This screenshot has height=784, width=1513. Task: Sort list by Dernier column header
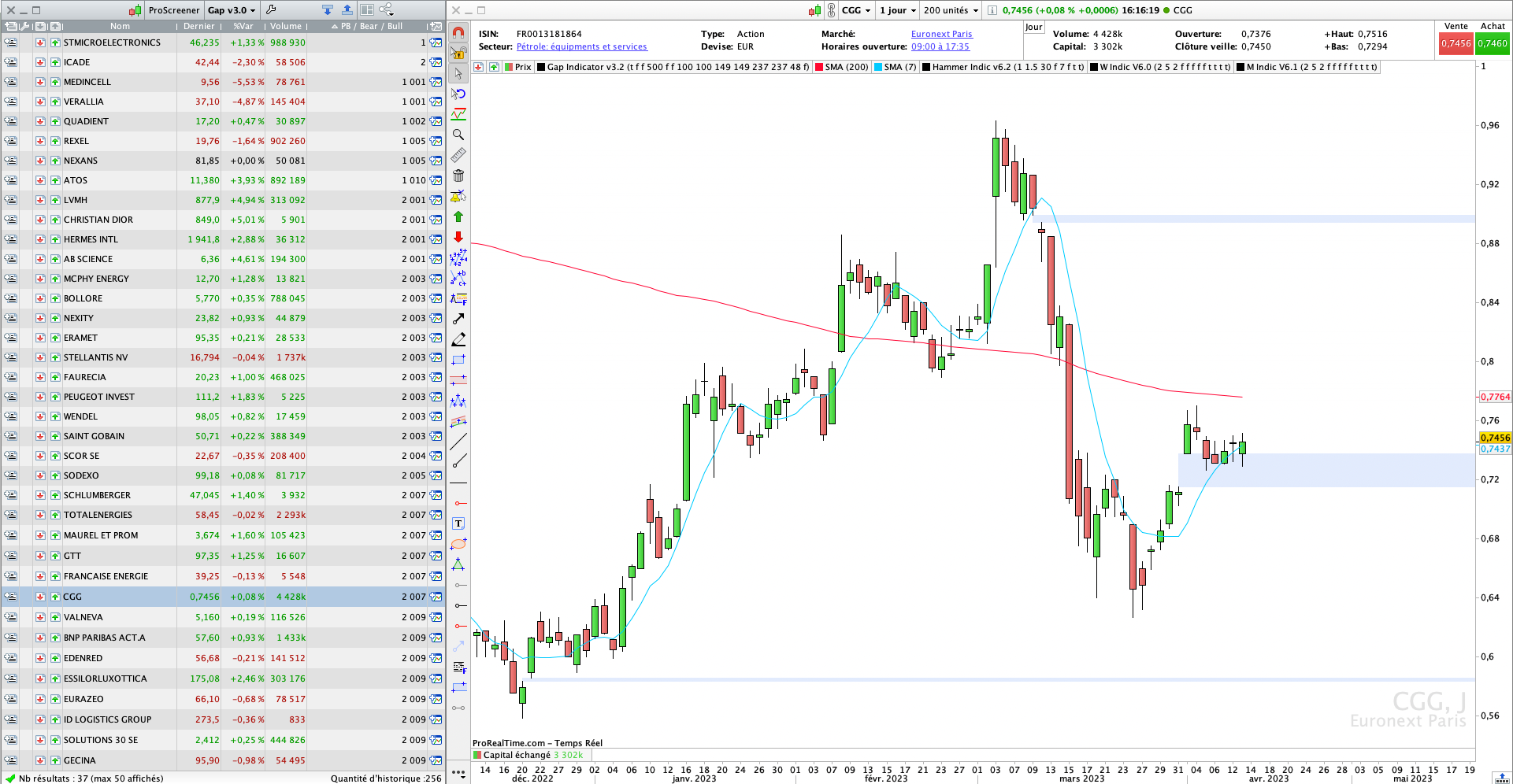pos(199,26)
